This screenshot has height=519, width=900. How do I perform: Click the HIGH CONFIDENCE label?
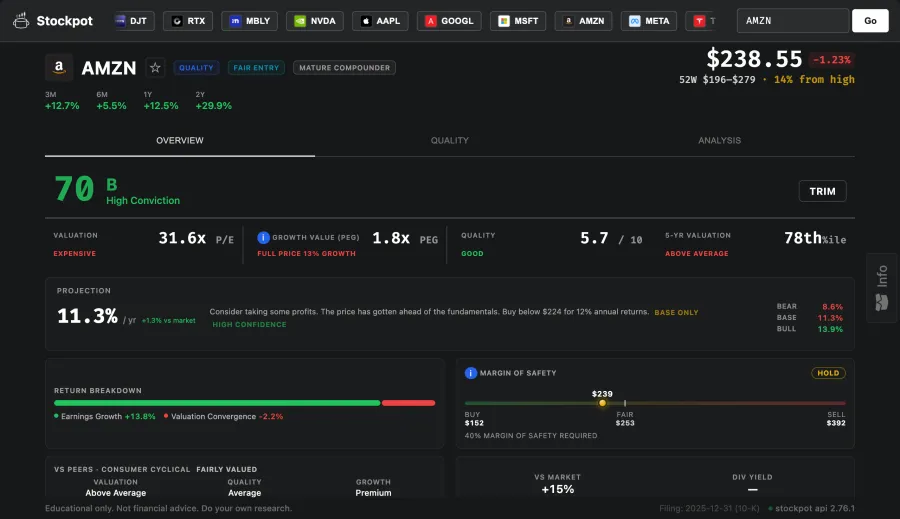click(x=249, y=325)
